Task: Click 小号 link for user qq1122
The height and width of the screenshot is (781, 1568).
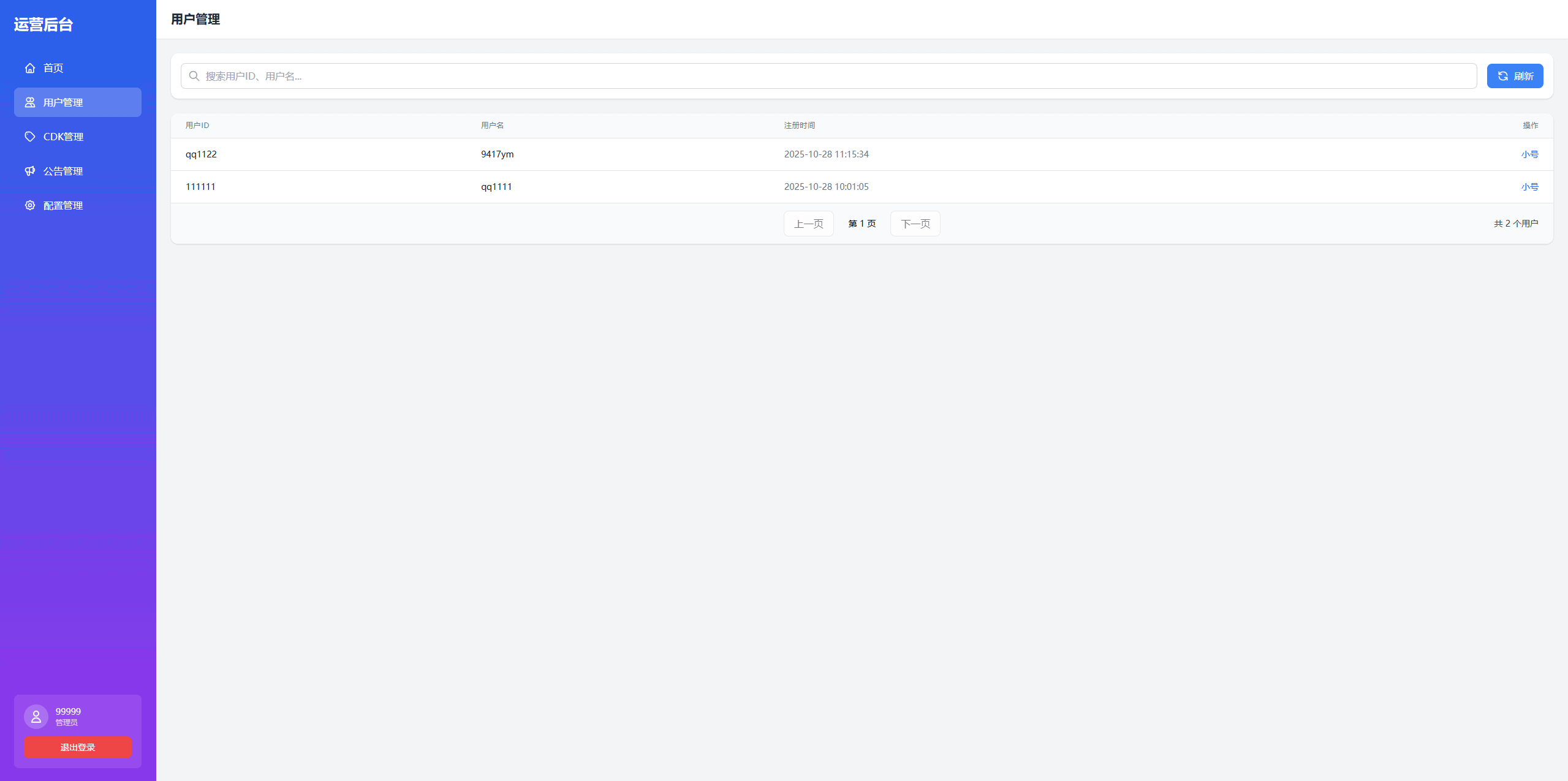Action: 1529,154
